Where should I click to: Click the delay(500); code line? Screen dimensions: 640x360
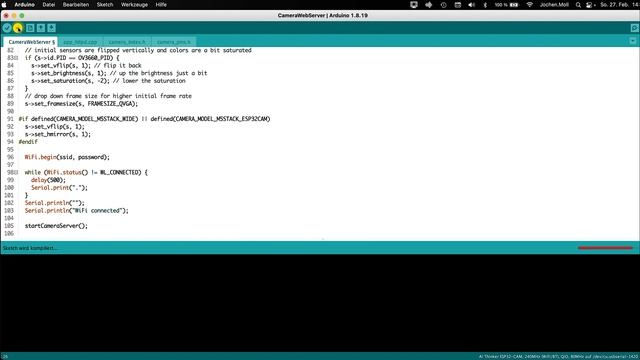pyautogui.click(x=48, y=180)
